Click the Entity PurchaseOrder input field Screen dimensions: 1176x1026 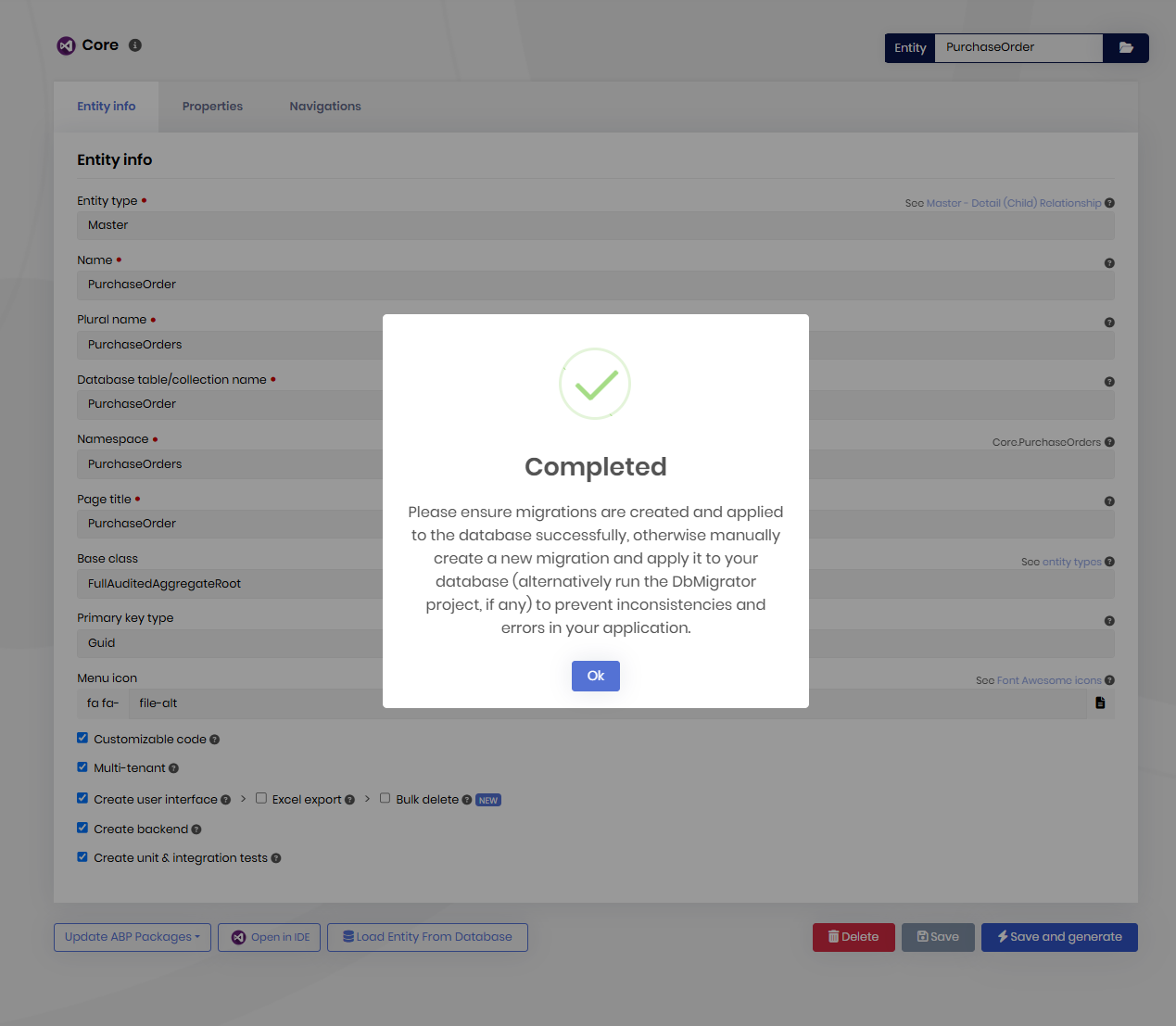[1018, 48]
